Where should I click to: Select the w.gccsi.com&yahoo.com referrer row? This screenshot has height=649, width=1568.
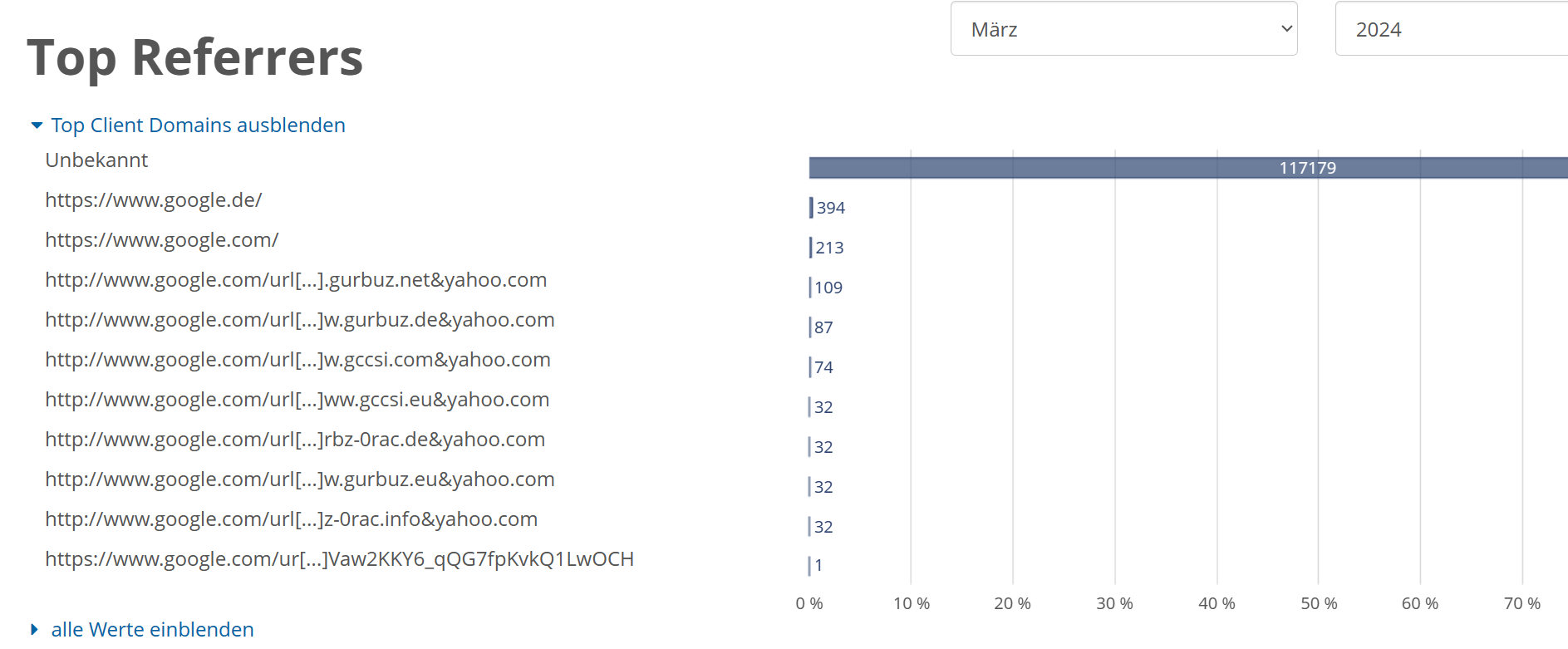click(x=297, y=360)
